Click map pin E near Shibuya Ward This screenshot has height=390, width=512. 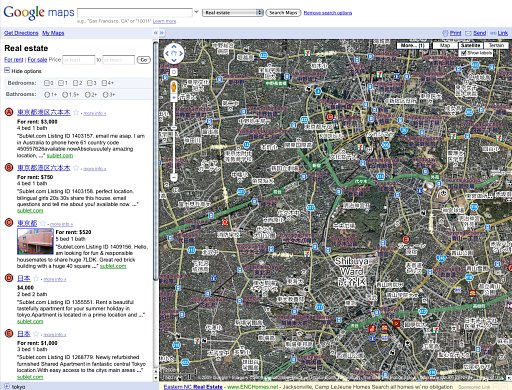(406, 239)
